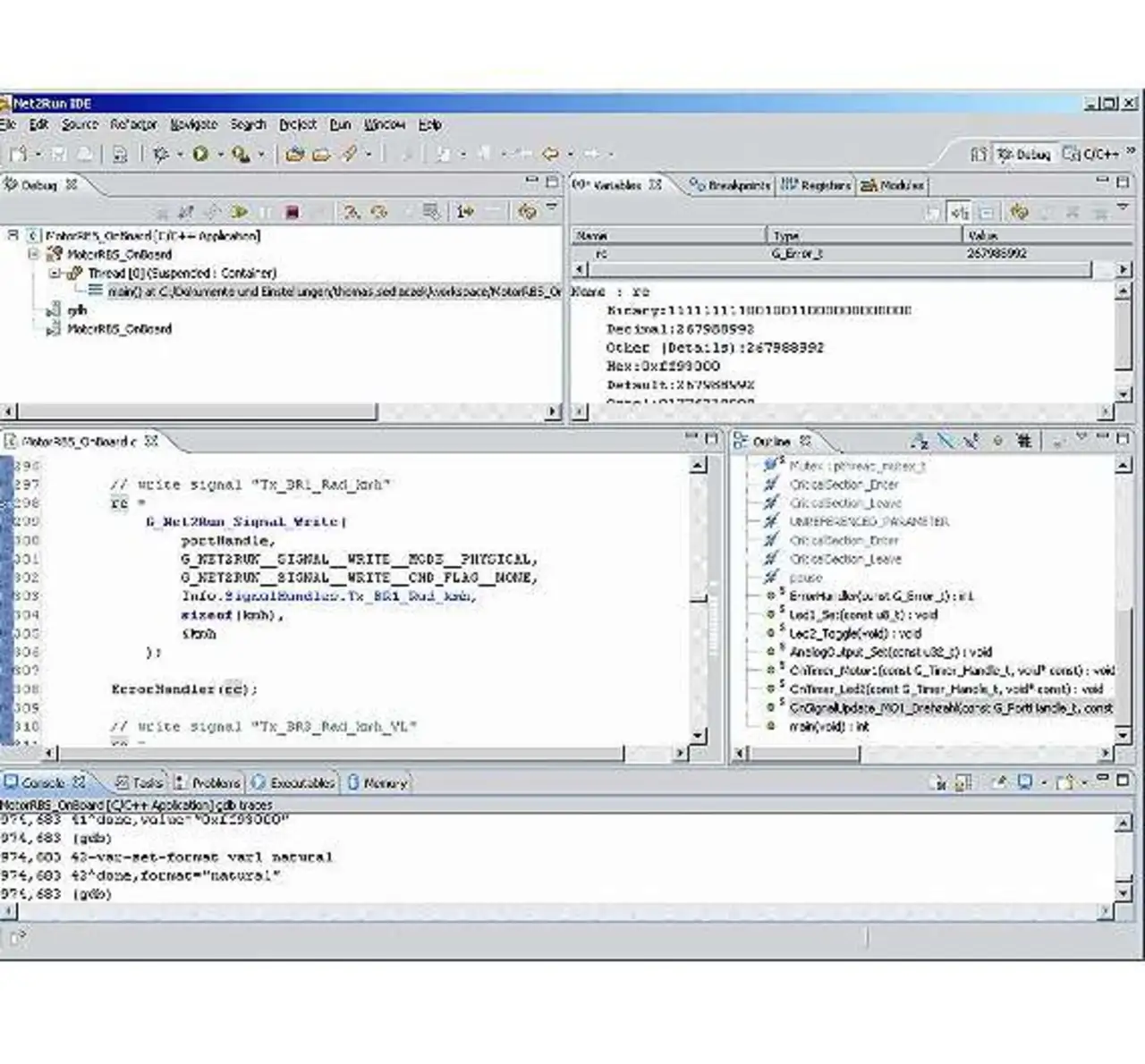Select main(void) : int in Outline

(x=828, y=726)
